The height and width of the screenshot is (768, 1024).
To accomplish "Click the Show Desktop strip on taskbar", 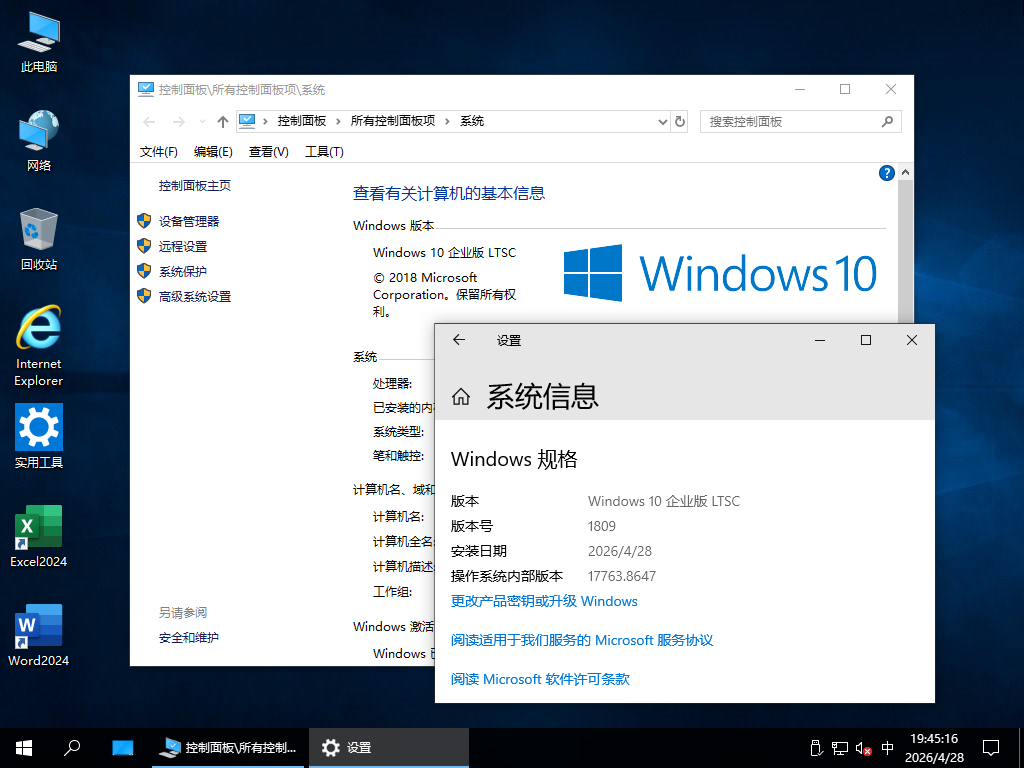I will [1021, 748].
